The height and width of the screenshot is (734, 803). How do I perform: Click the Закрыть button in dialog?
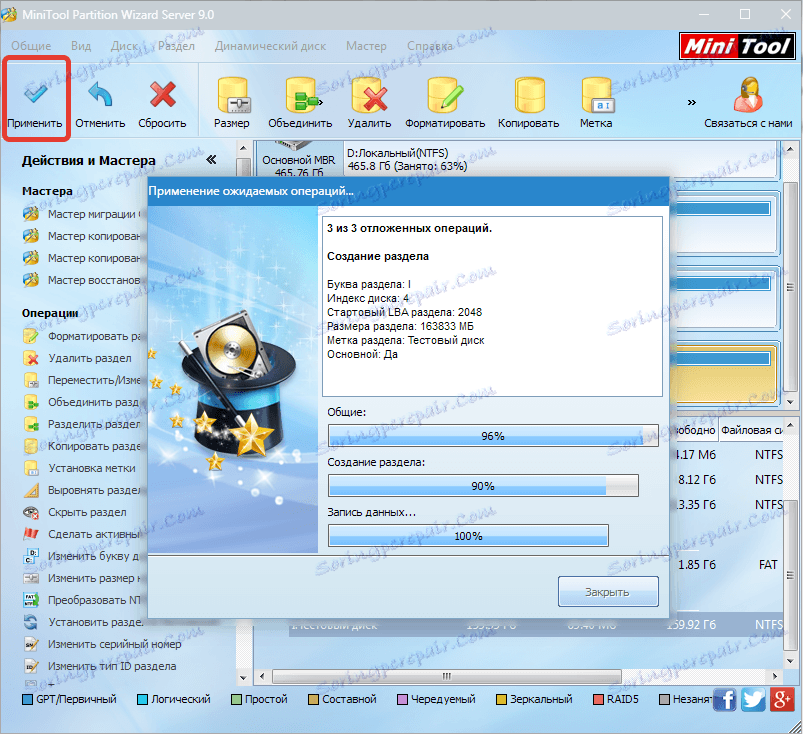608,592
